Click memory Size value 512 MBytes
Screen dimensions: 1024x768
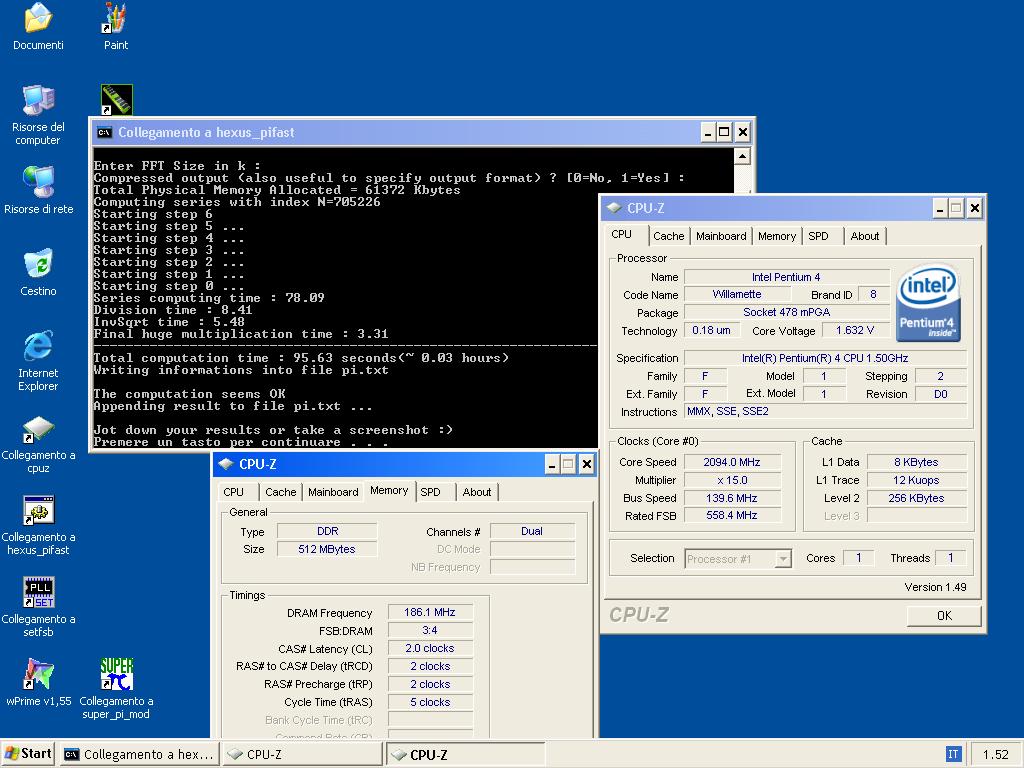(x=327, y=549)
